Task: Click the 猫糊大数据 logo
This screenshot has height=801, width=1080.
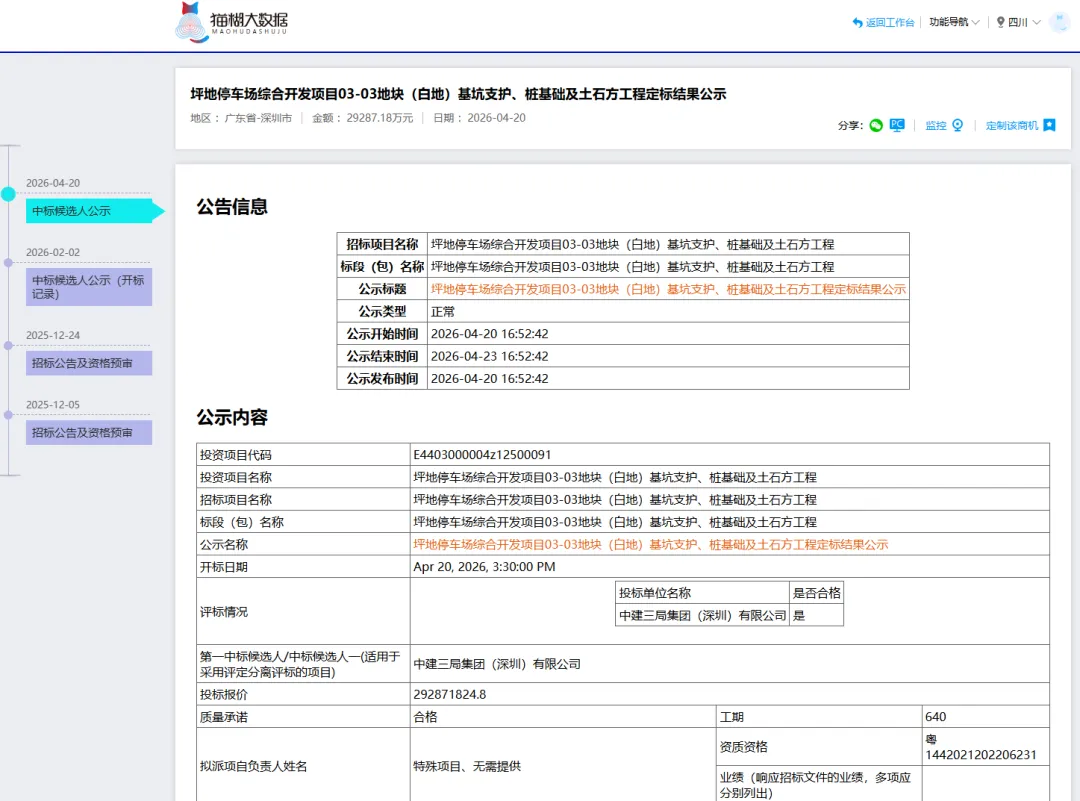Action: (231, 22)
